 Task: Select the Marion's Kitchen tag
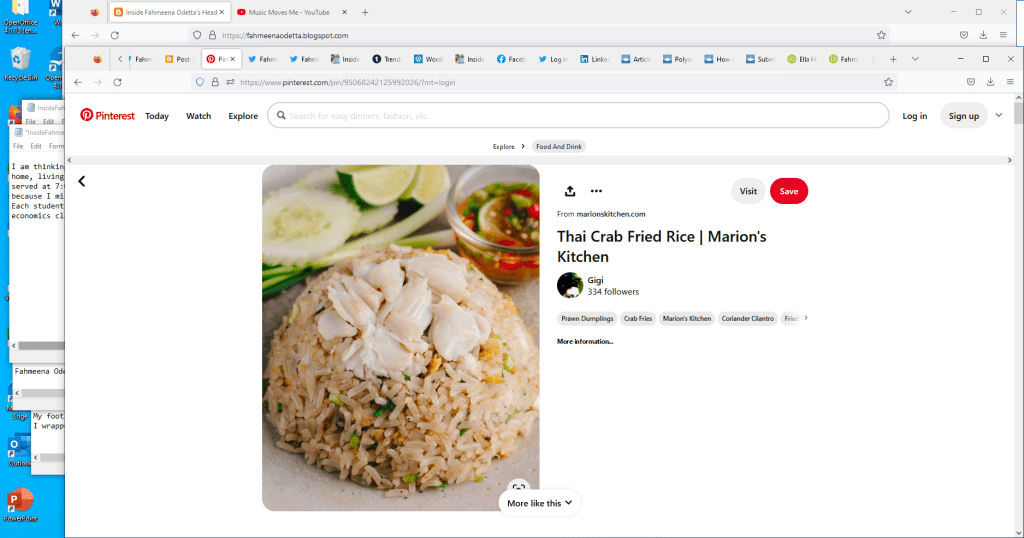tap(686, 319)
